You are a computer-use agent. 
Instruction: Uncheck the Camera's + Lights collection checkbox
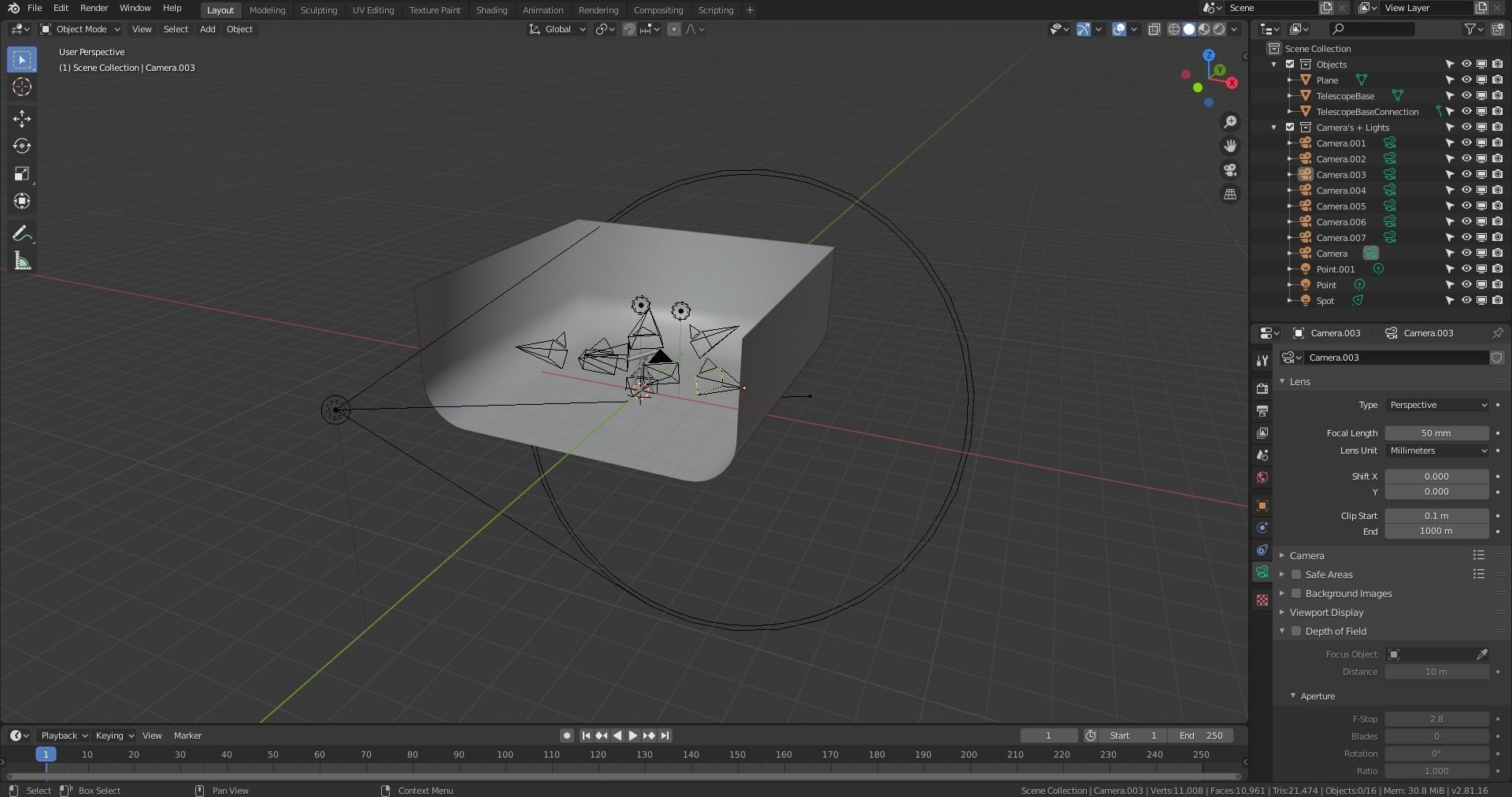click(x=1290, y=128)
